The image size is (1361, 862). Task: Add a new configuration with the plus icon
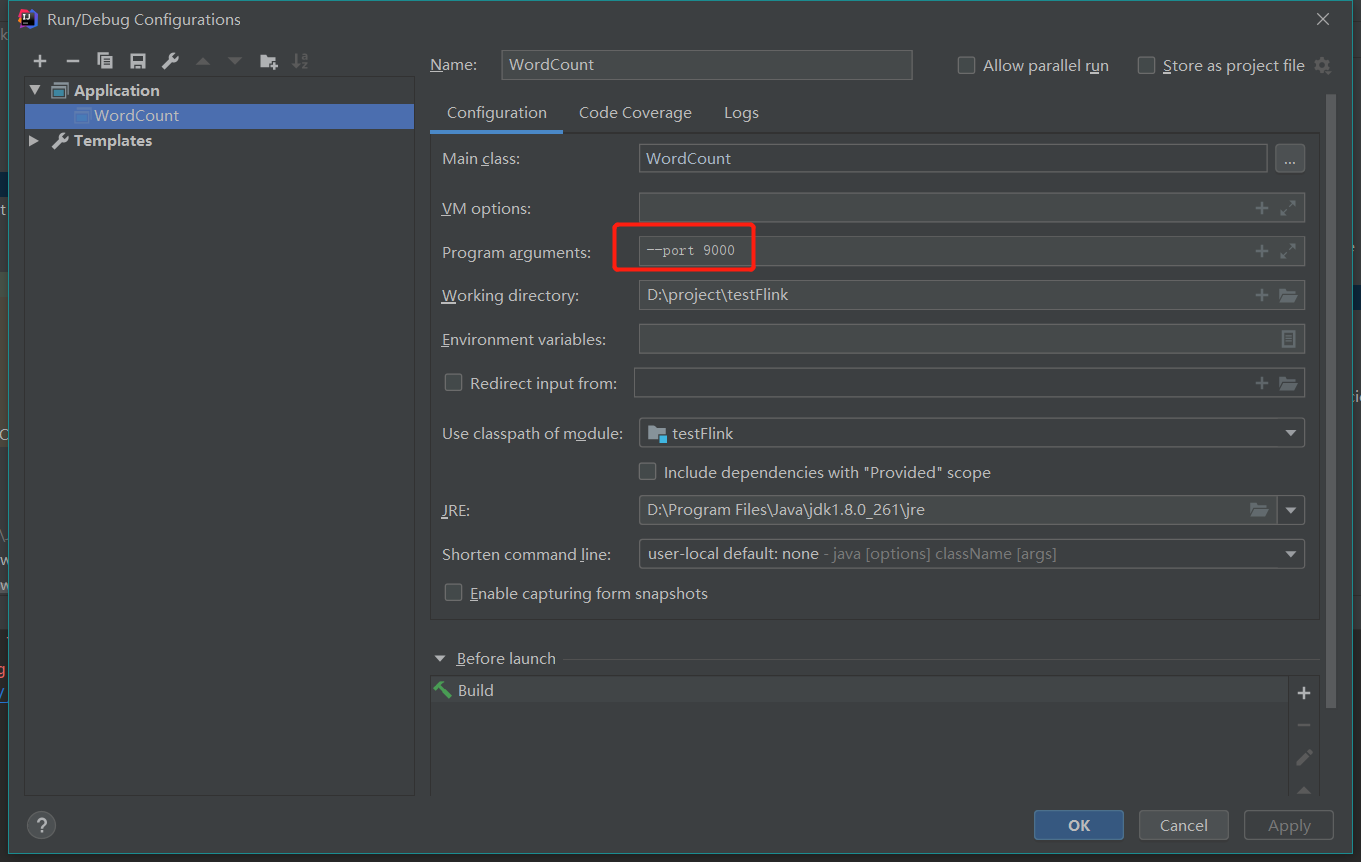[x=40, y=62]
